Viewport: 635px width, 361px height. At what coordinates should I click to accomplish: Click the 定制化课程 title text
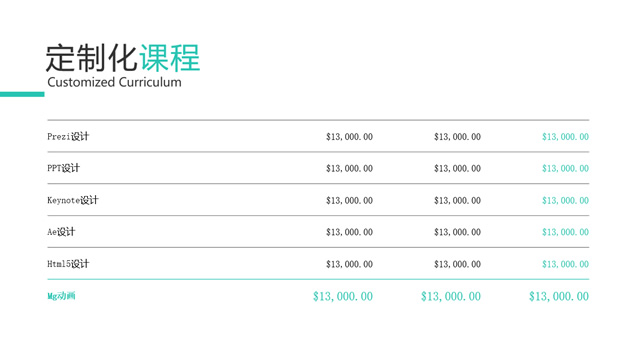pyautogui.click(x=123, y=58)
